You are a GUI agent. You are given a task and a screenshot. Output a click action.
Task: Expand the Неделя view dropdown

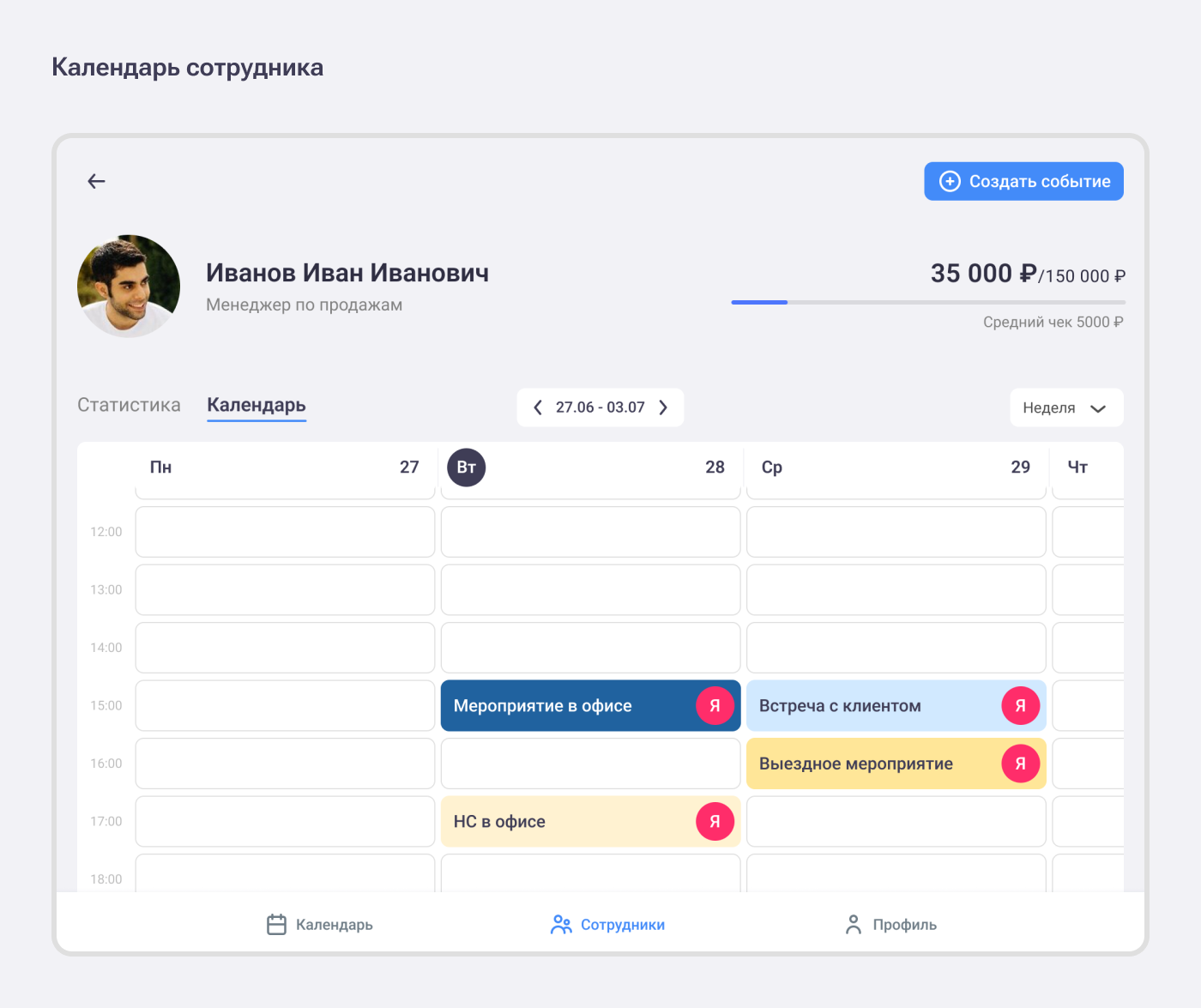pos(1066,407)
